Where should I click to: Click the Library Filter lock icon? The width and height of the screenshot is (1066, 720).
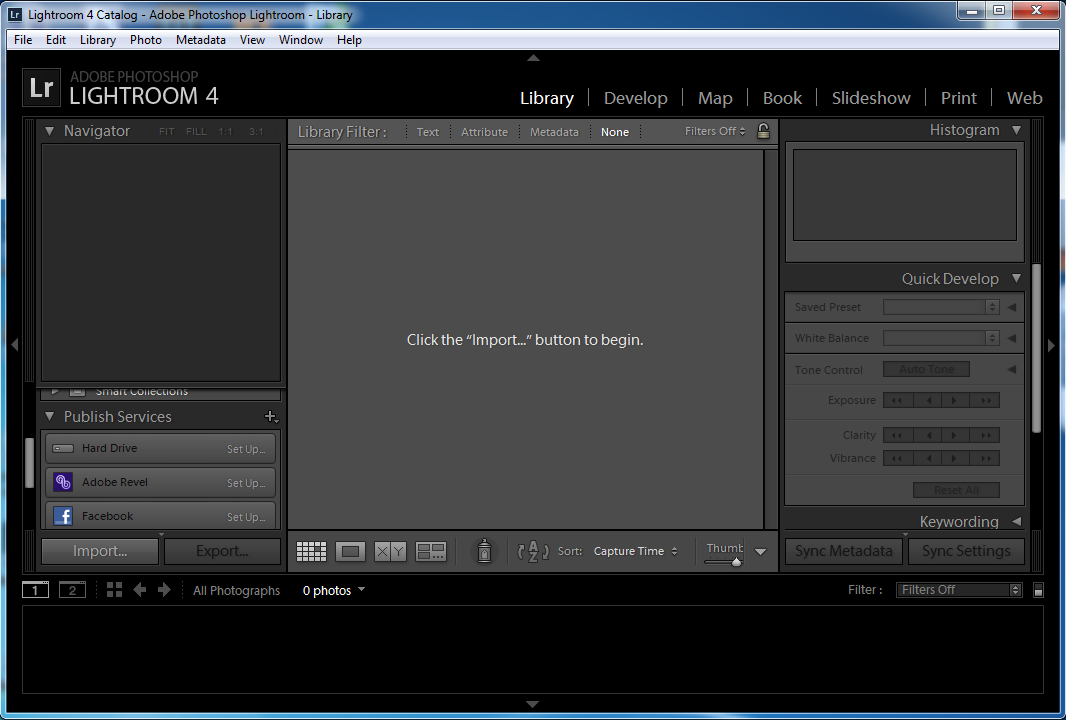coord(763,131)
